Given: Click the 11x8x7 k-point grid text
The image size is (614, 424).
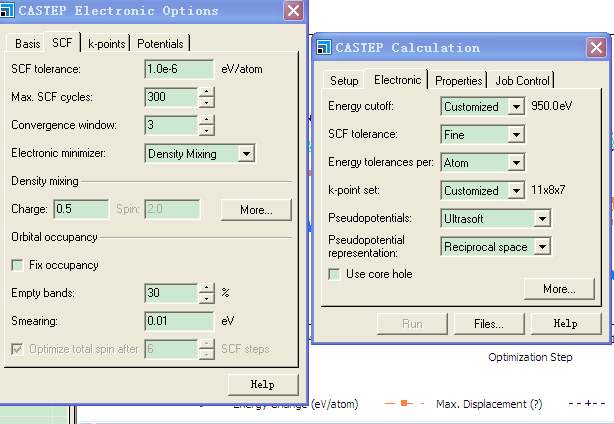Looking at the screenshot, I should pos(548,190).
